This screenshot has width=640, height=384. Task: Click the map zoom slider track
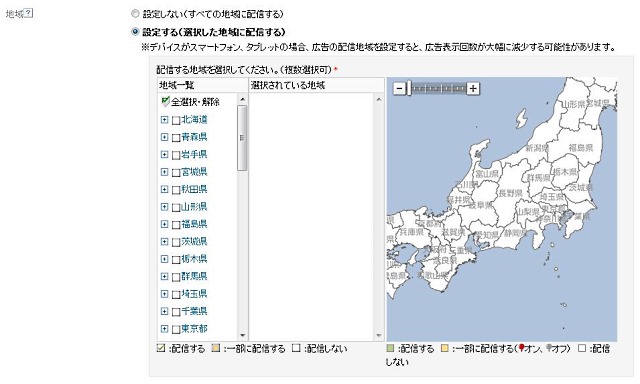pyautogui.click(x=439, y=88)
